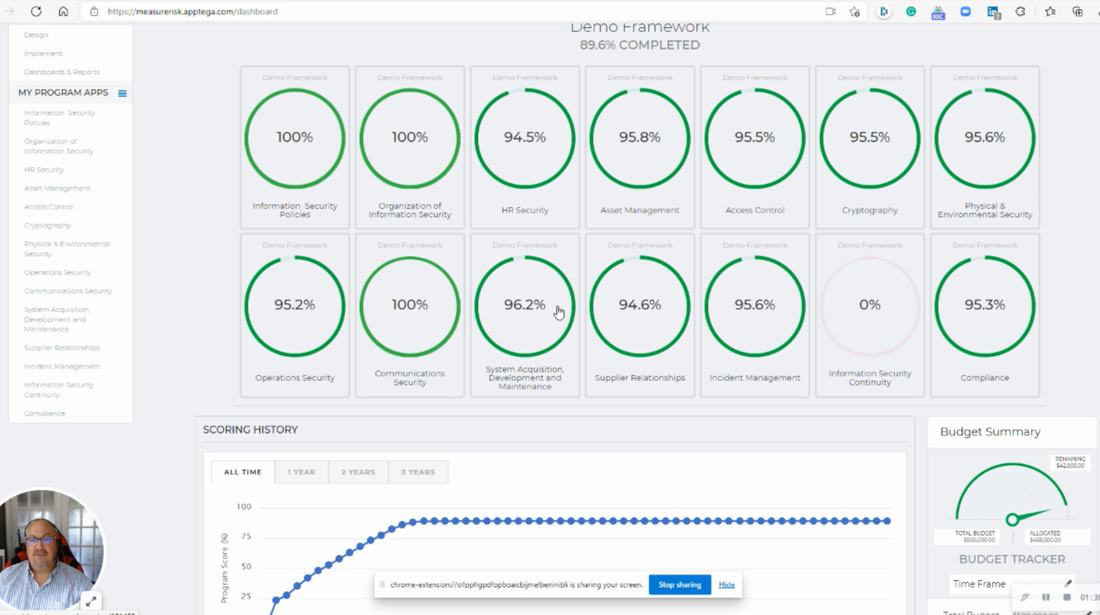Select All Time scoring history tab
Viewport: 1100px width, 615px height.
pyautogui.click(x=243, y=472)
